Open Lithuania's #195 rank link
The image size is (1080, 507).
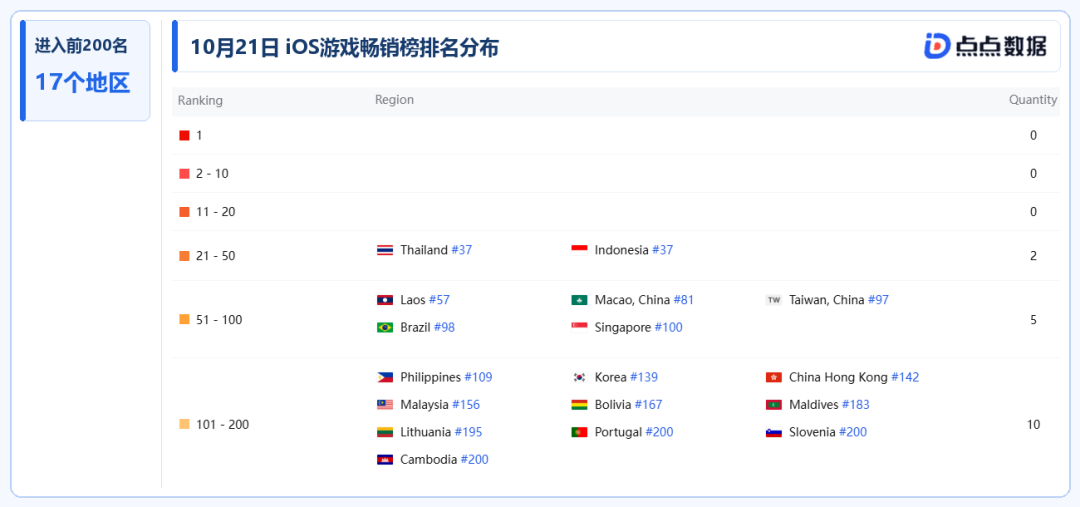click(x=468, y=432)
